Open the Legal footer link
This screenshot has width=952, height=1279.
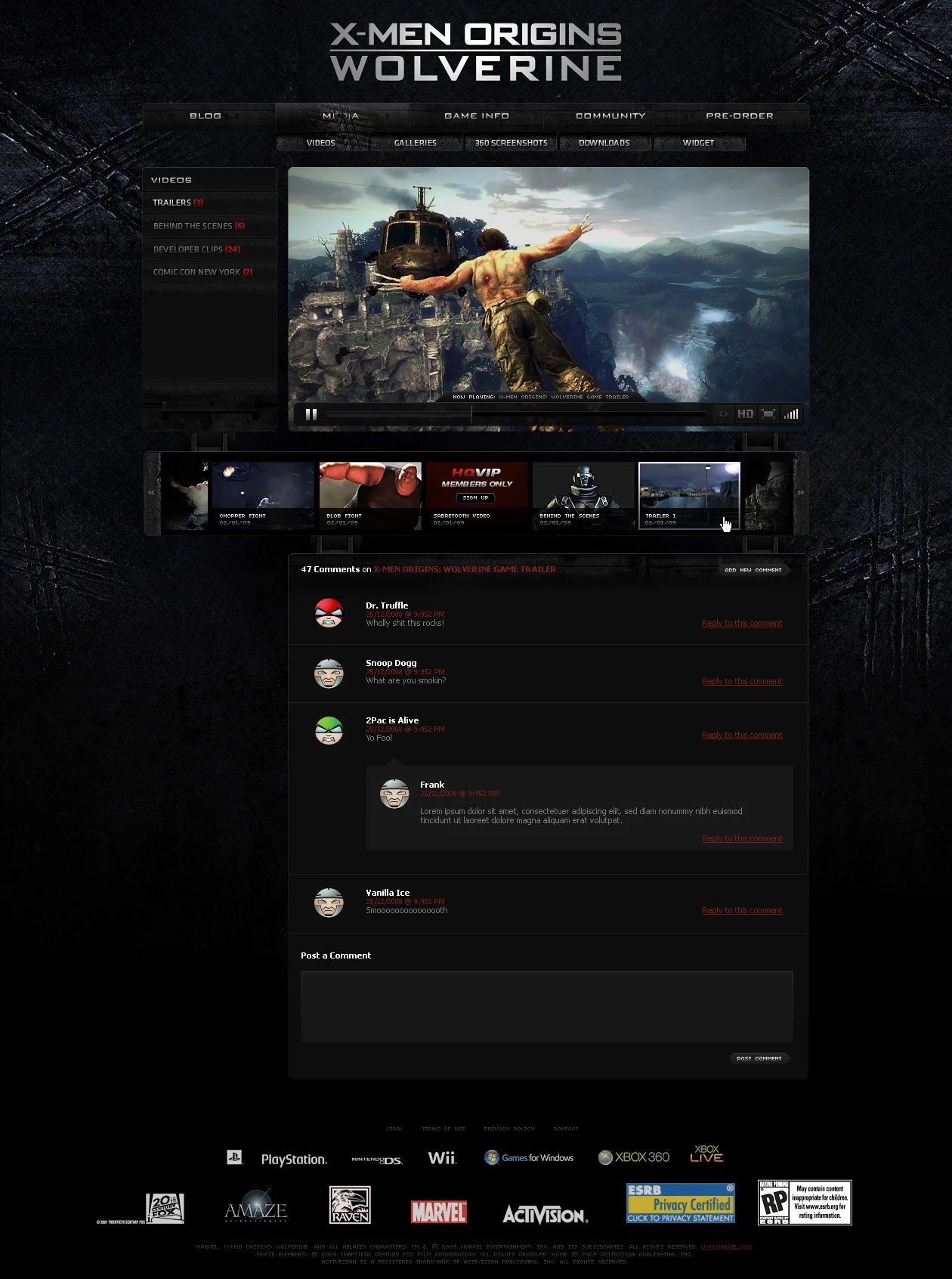[394, 1129]
